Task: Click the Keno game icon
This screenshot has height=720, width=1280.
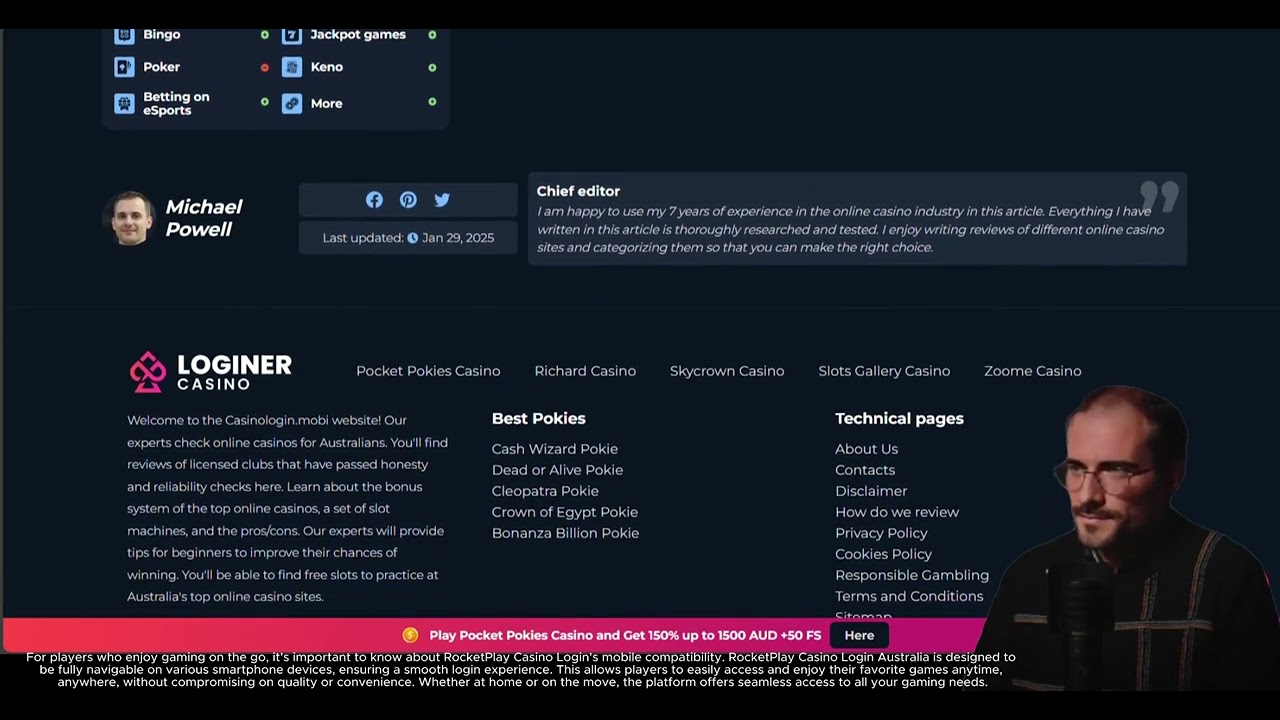Action: pos(292,67)
